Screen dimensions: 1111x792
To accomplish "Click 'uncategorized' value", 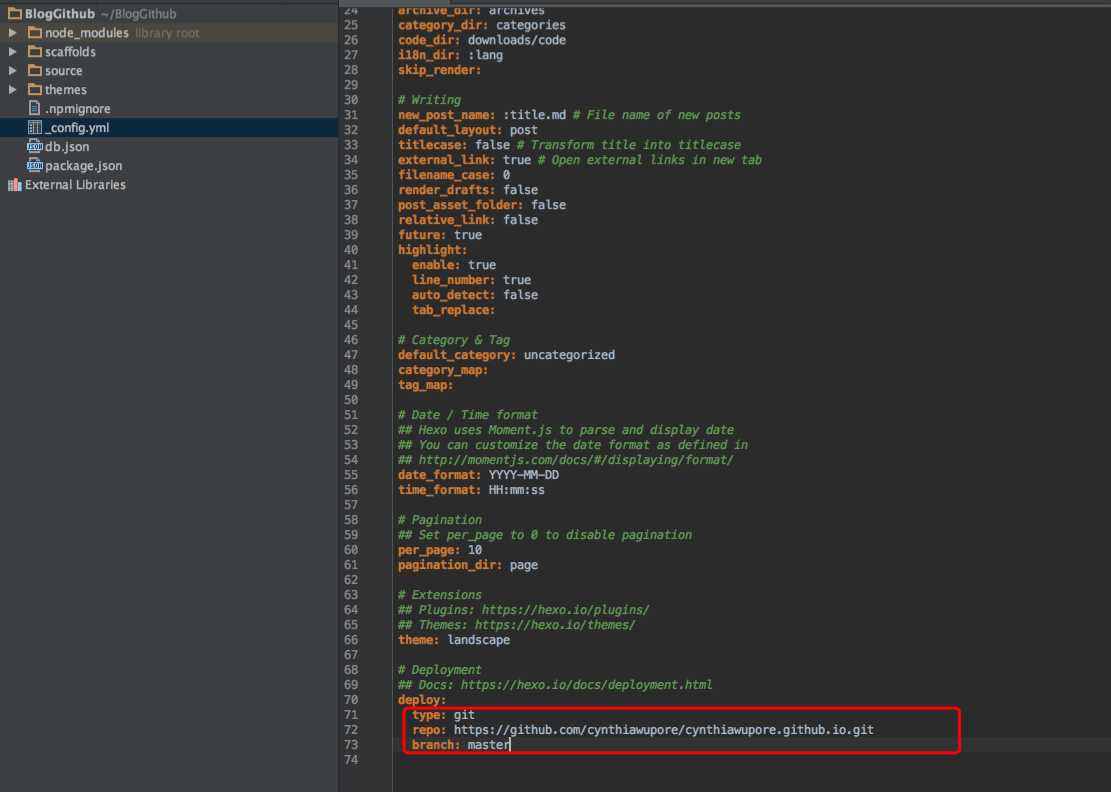I will pyautogui.click(x=569, y=355).
